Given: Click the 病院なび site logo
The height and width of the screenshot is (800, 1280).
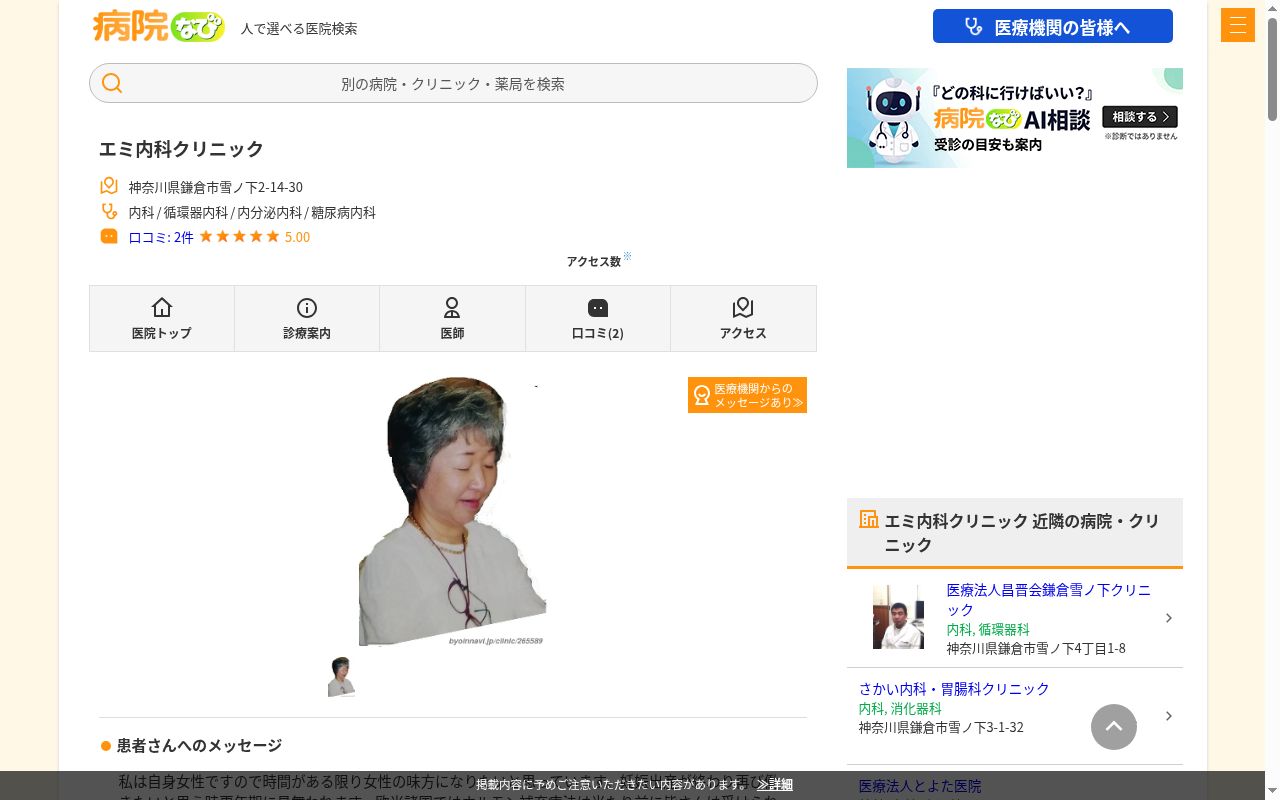Looking at the screenshot, I should click(158, 26).
